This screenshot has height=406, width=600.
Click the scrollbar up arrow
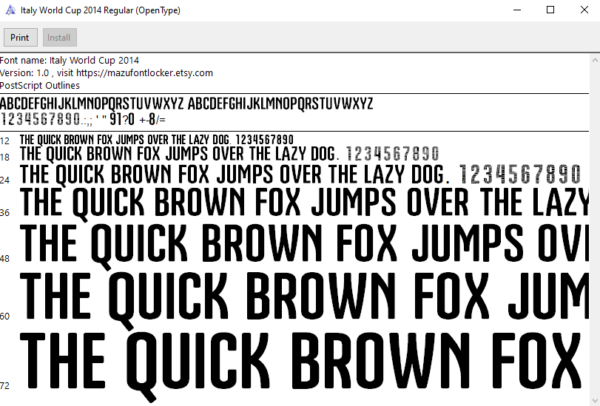coord(595,60)
